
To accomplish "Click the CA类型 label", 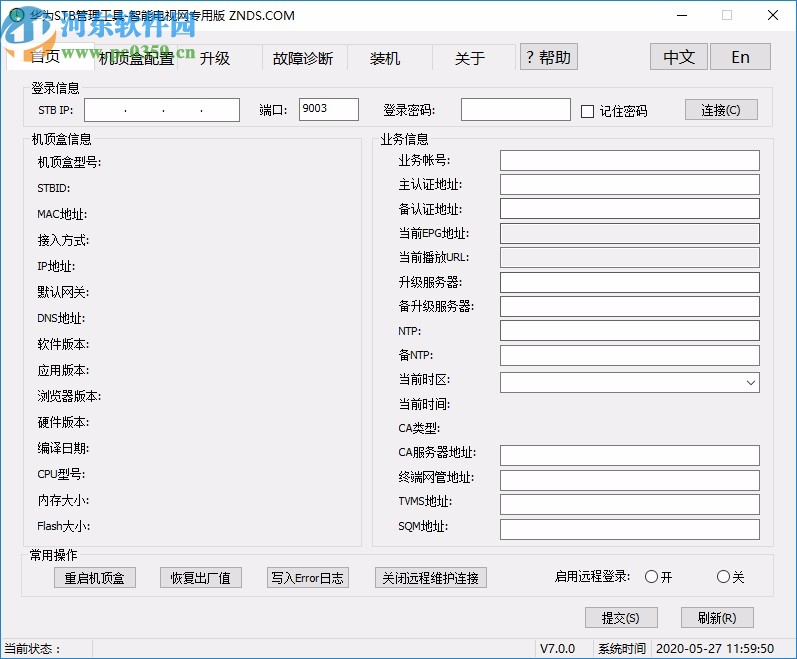I will 419,428.
